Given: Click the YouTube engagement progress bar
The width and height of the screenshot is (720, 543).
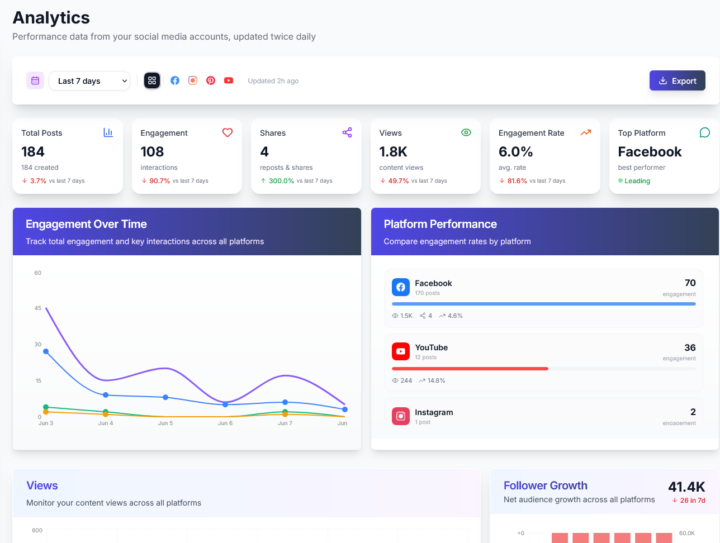Looking at the screenshot, I should coord(544,369).
